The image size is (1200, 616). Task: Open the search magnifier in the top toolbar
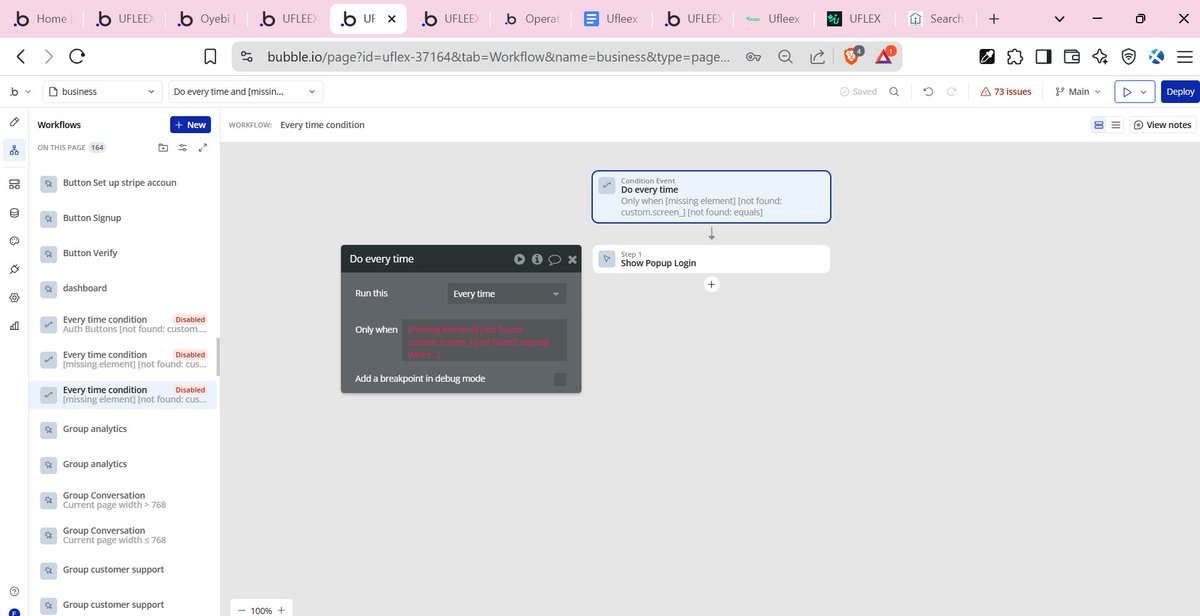pyautogui.click(x=893, y=91)
